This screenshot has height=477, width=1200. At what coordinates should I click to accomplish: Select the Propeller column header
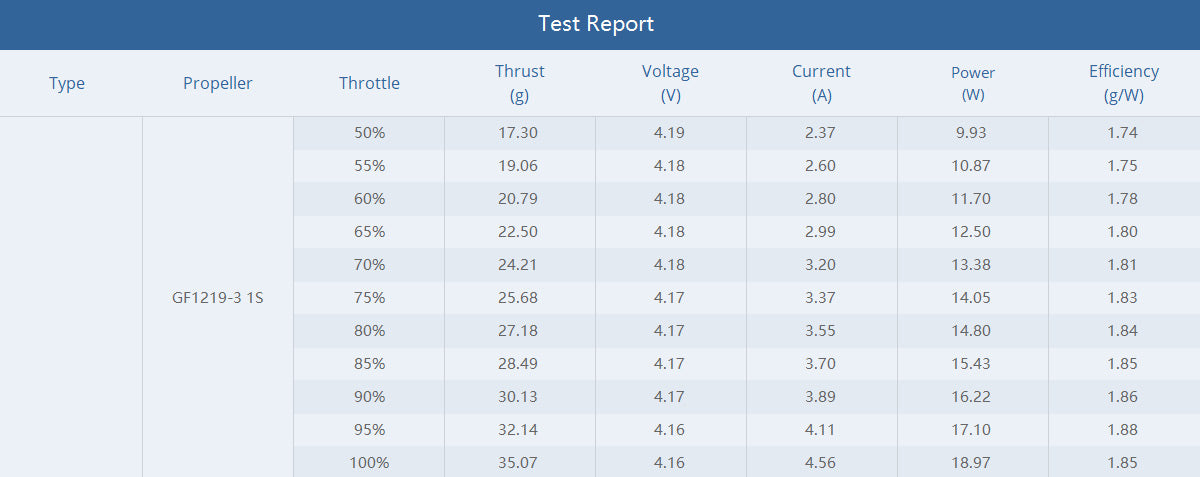217,83
